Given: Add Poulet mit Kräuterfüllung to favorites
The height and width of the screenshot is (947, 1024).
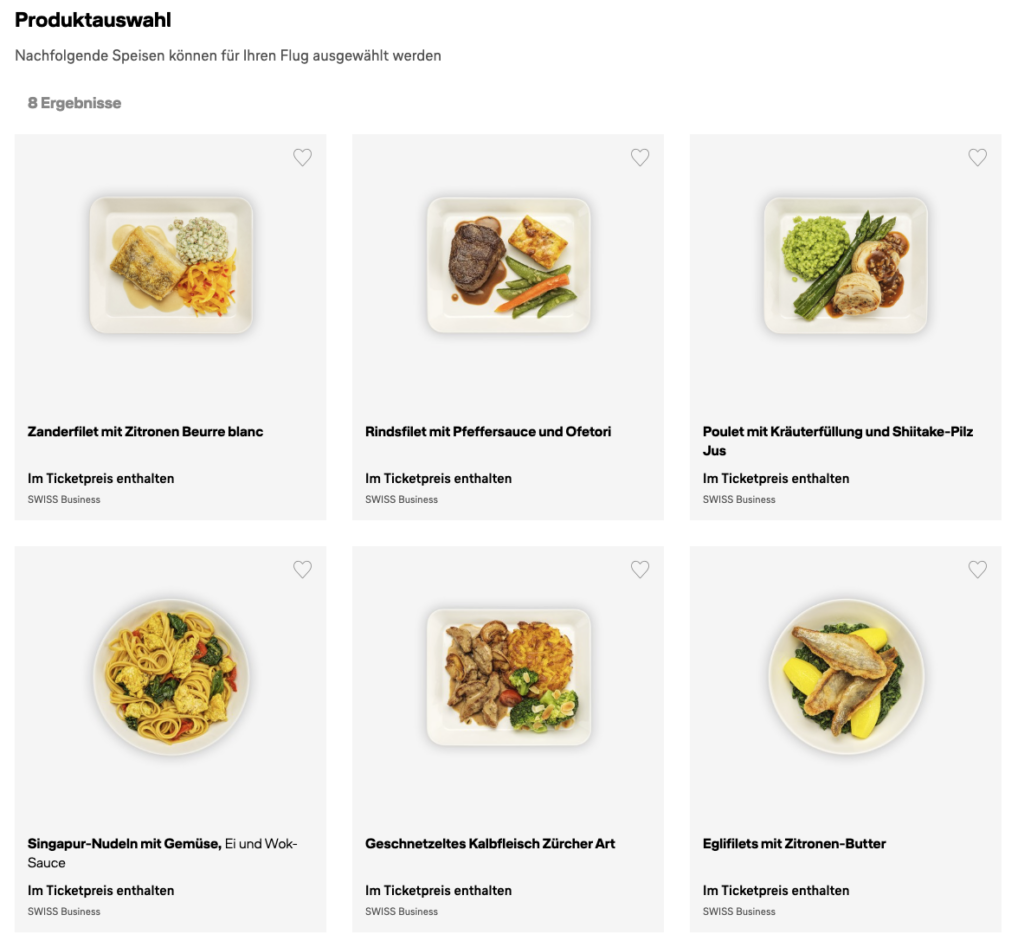Looking at the screenshot, I should tap(977, 157).
